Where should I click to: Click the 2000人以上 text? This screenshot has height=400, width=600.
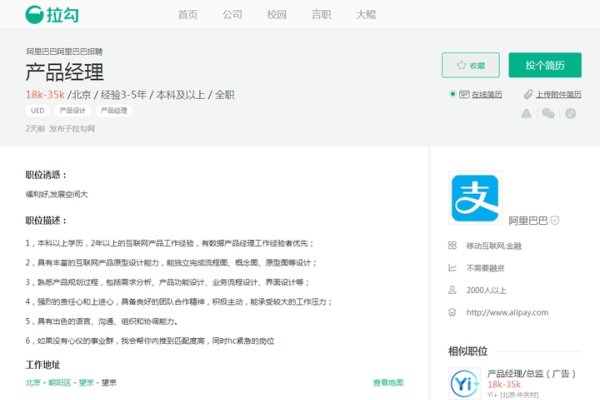(486, 290)
